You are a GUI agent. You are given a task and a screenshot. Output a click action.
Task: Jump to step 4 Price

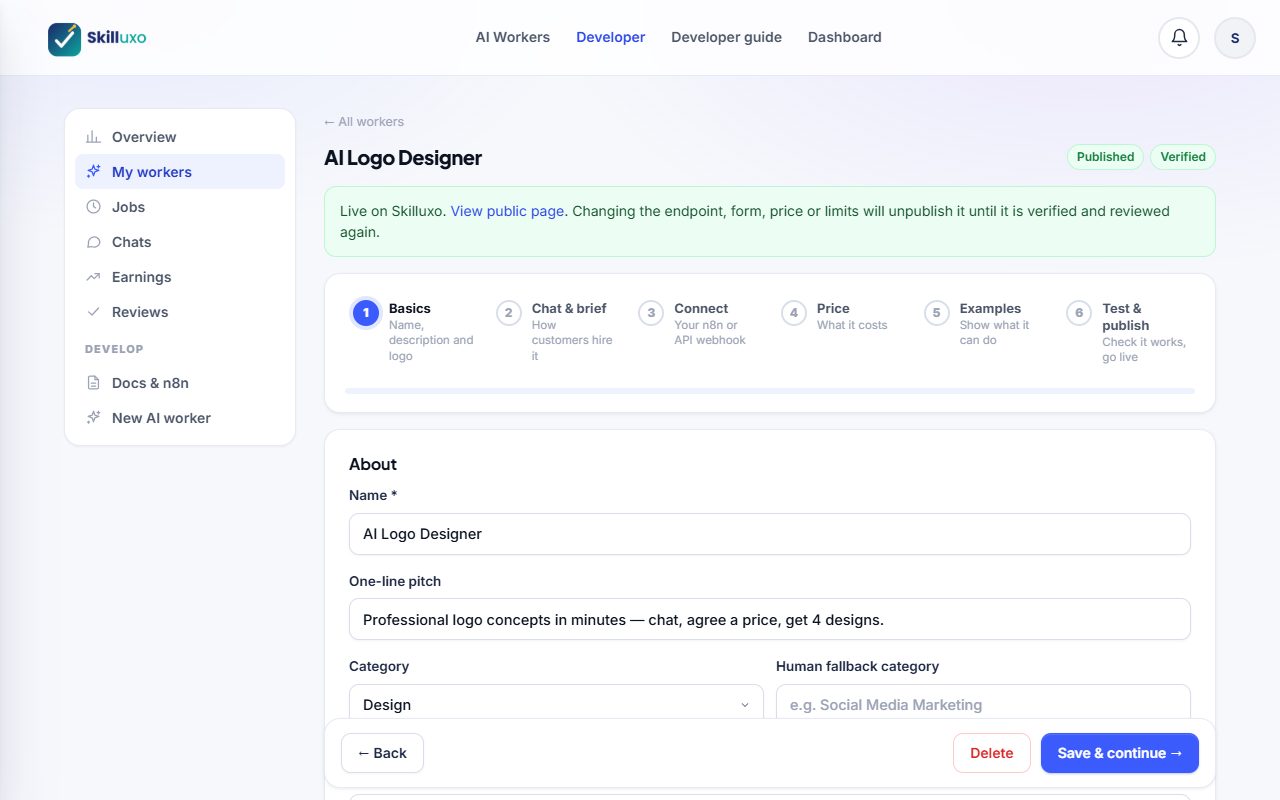835,316
